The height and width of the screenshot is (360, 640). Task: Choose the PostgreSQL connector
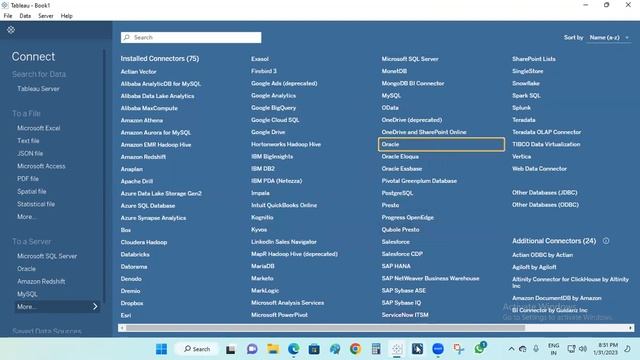(x=398, y=193)
